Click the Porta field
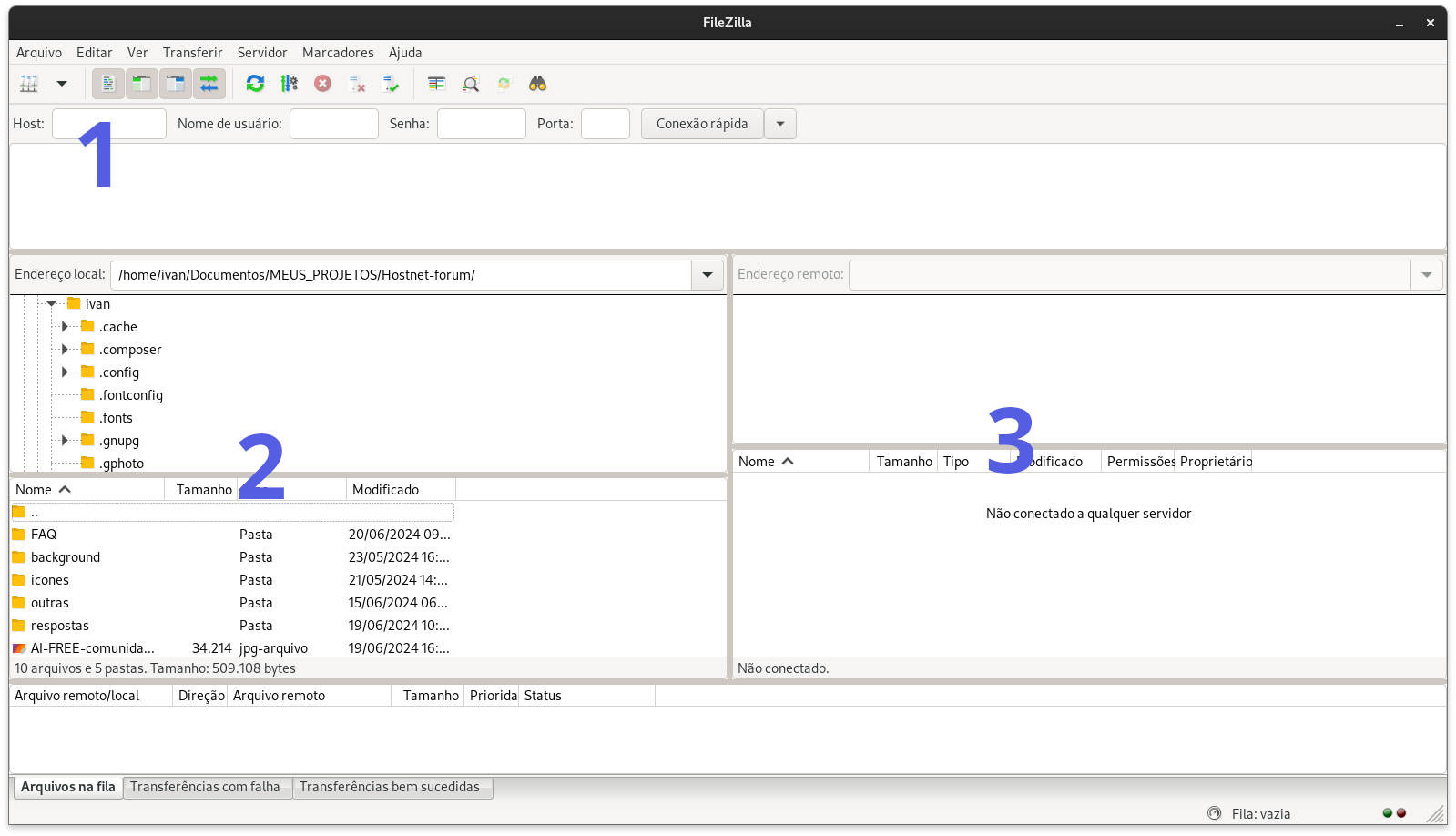Screen dimensions: 1456x836 (x=606, y=124)
